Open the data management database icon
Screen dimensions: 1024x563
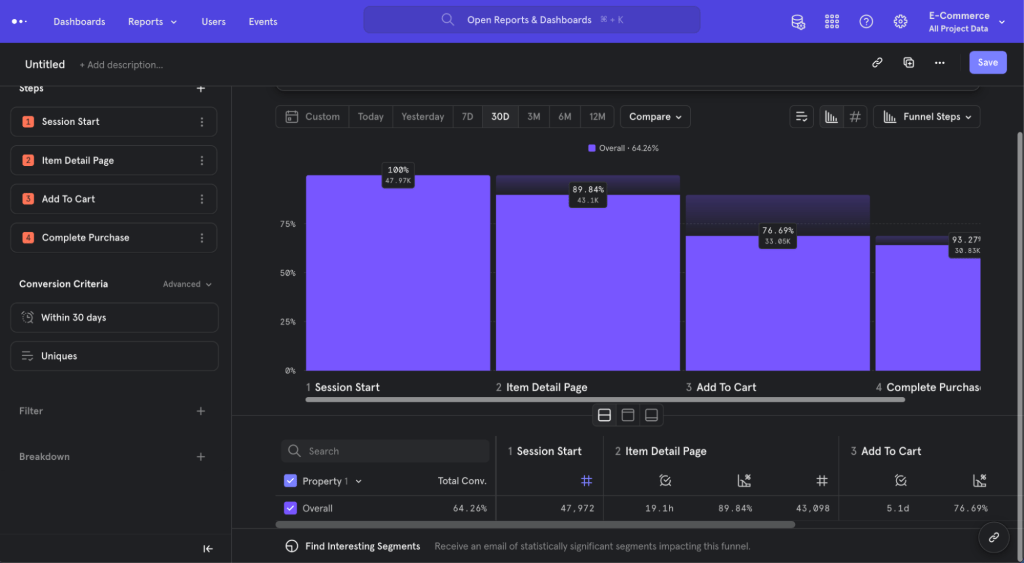tap(797, 22)
